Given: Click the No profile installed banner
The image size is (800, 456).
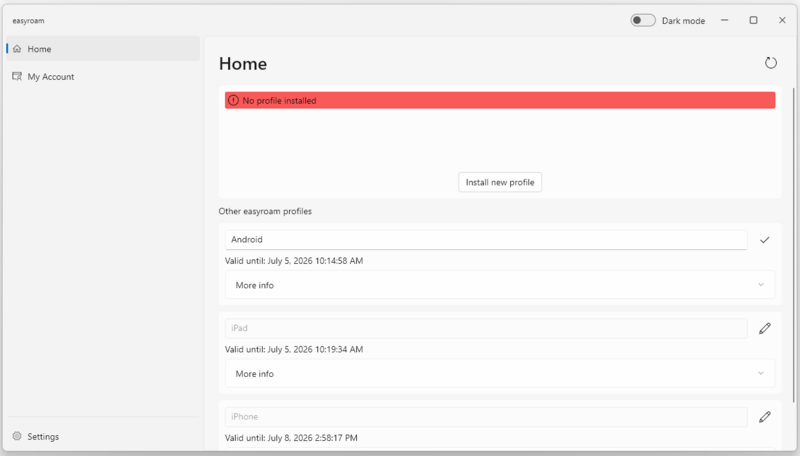Looking at the screenshot, I should click(x=500, y=101).
